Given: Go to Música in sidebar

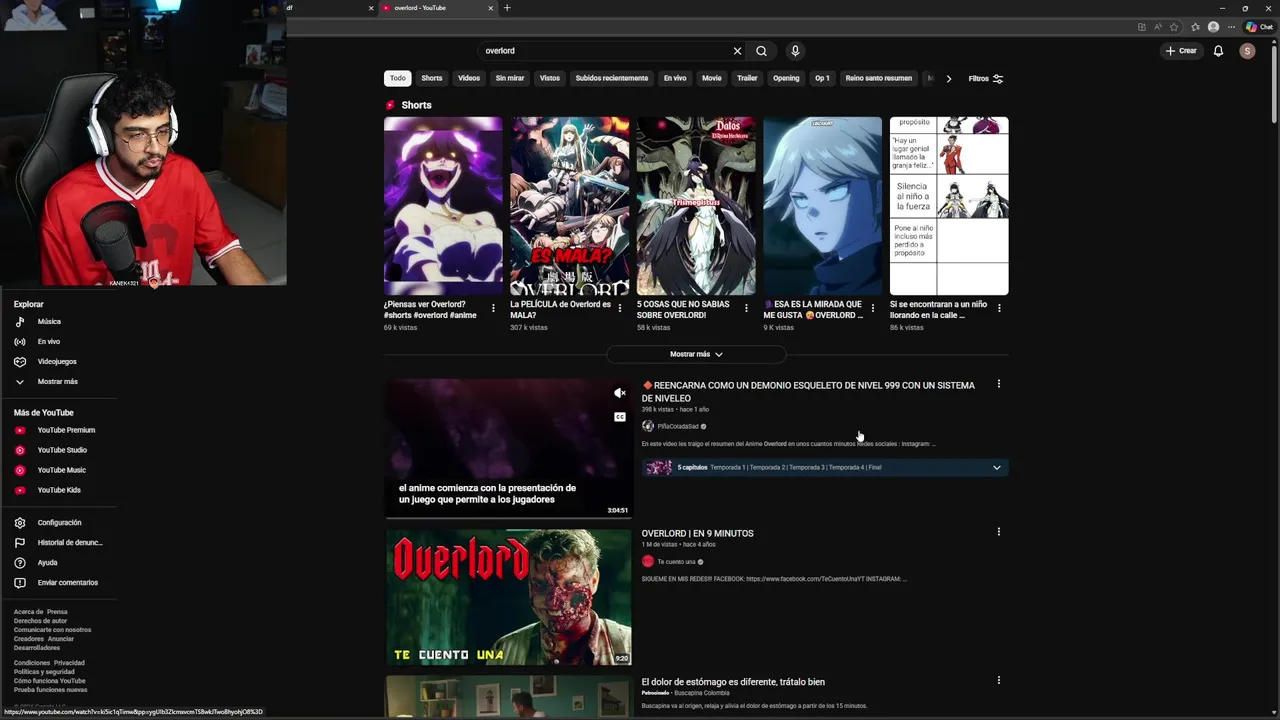Looking at the screenshot, I should (x=49, y=321).
